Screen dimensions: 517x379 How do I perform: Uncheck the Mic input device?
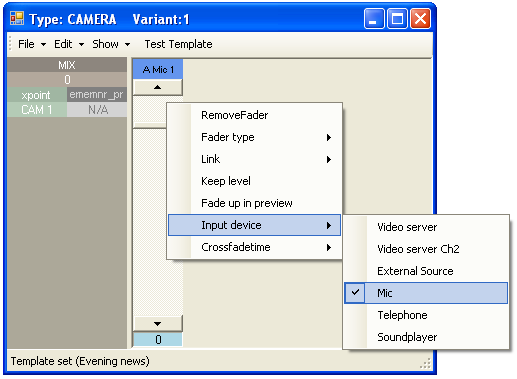coord(426,293)
